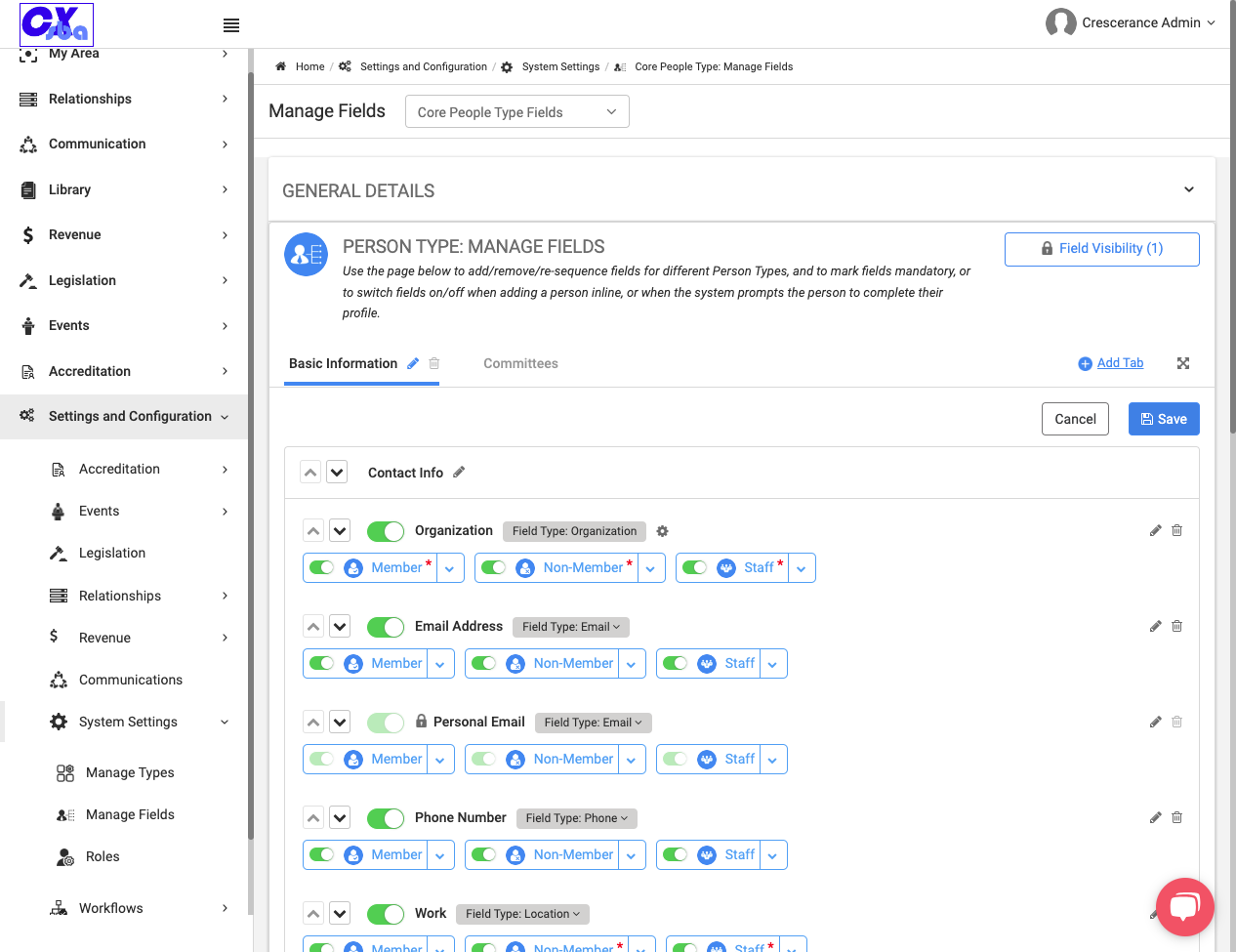Edit the Email Address field
This screenshot has height=952, width=1236.
click(x=1155, y=626)
